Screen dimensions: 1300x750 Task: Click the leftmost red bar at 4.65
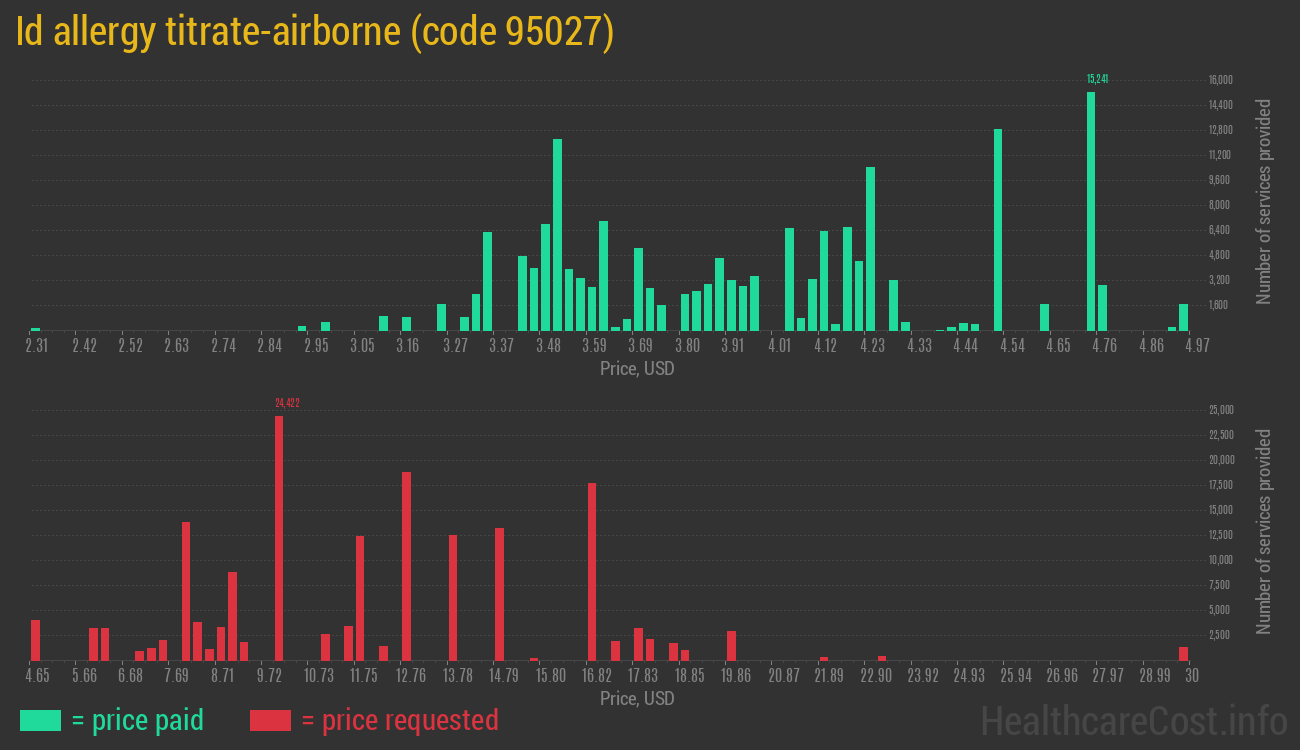[36, 640]
